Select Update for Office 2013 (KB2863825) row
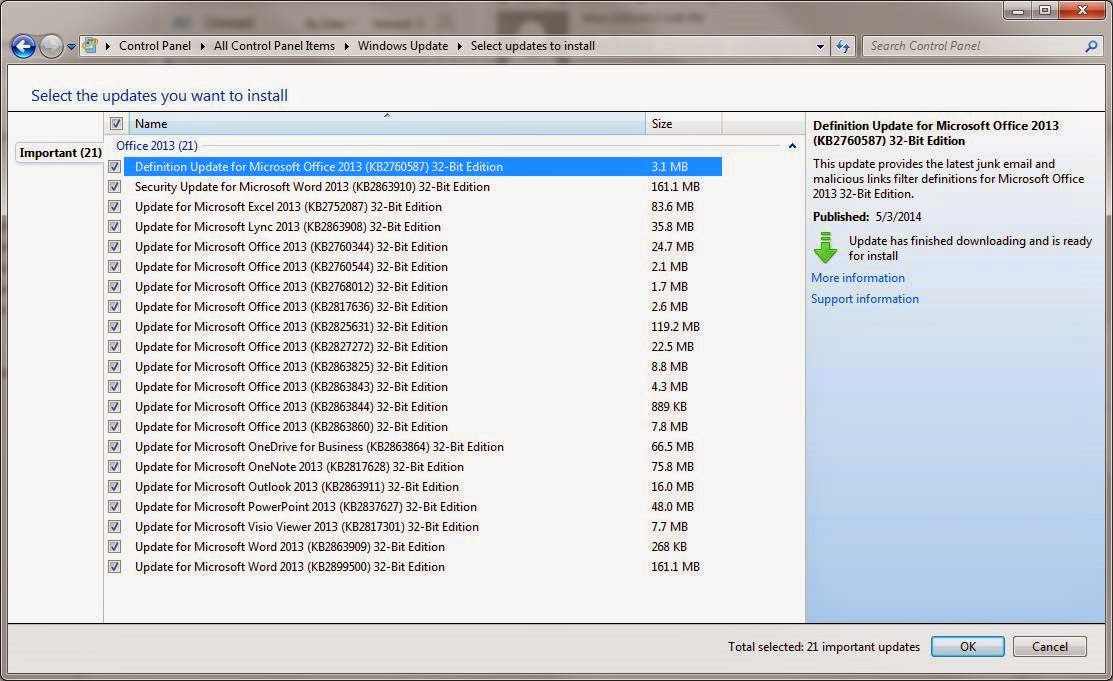 (x=423, y=366)
